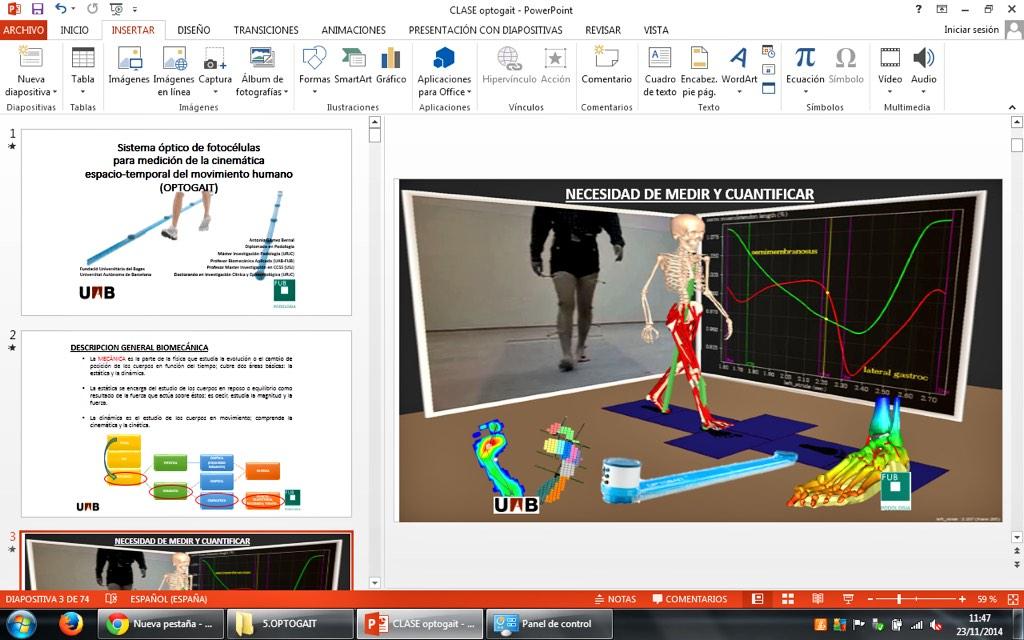Viewport: 1024px width, 640px height.
Task: Switch to the ANIMACIONES ribbon tab
Action: click(x=352, y=29)
